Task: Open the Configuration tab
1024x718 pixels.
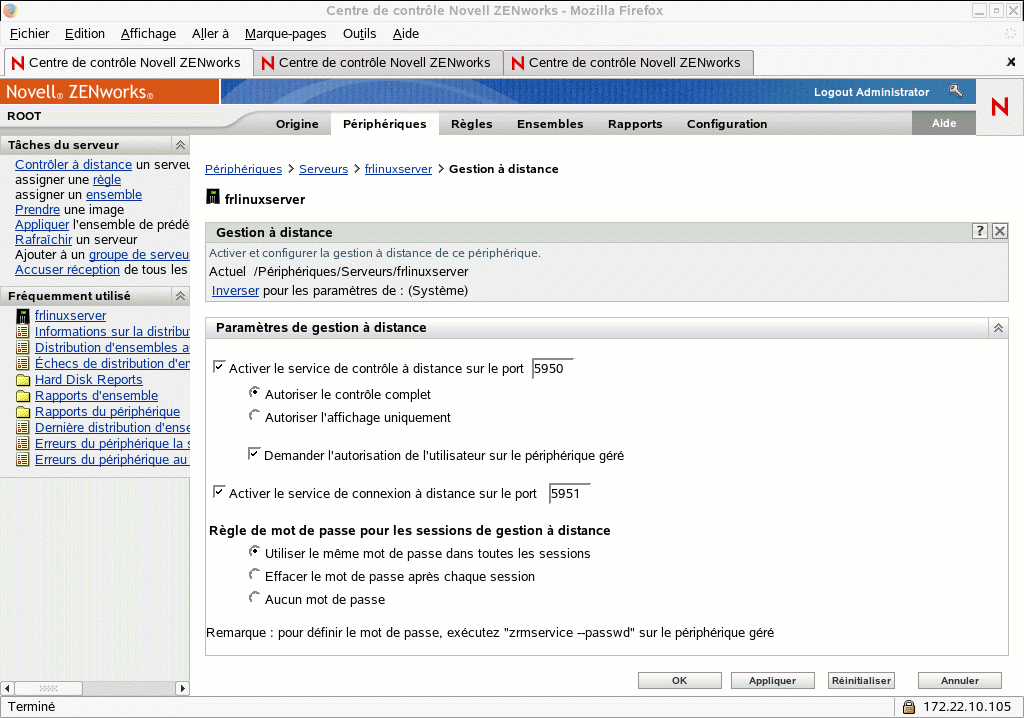Action: point(727,124)
